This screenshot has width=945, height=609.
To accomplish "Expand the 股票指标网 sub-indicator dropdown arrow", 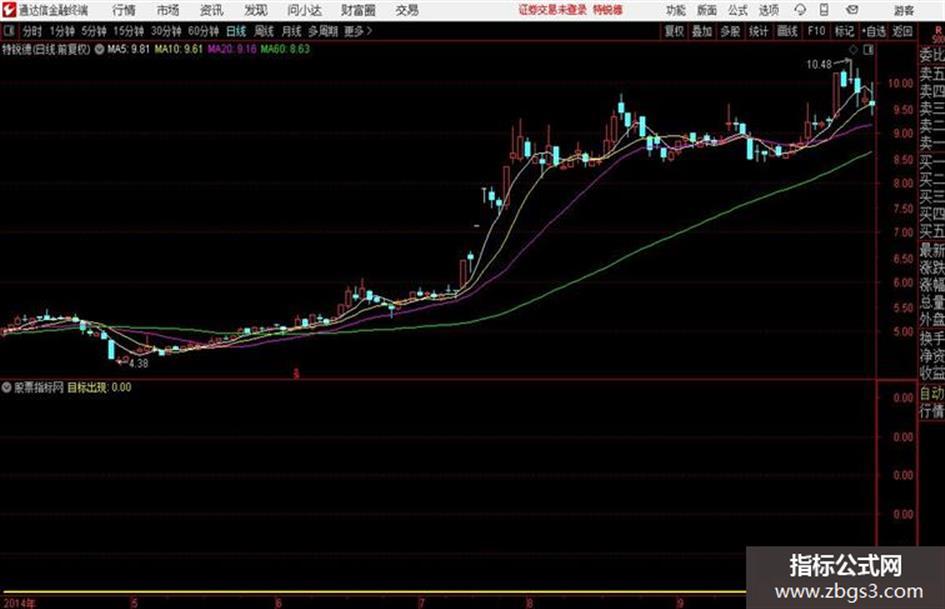I will 7,387.
